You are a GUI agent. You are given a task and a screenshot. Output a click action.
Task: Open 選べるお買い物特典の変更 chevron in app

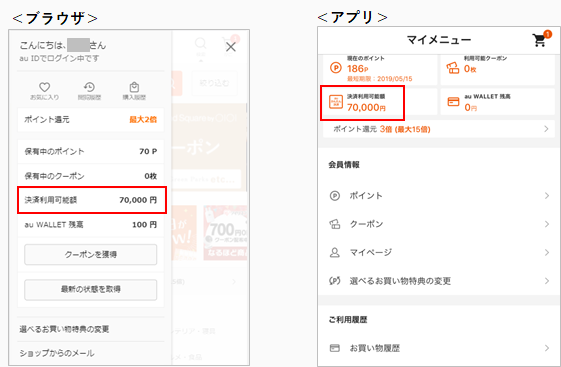[546, 281]
